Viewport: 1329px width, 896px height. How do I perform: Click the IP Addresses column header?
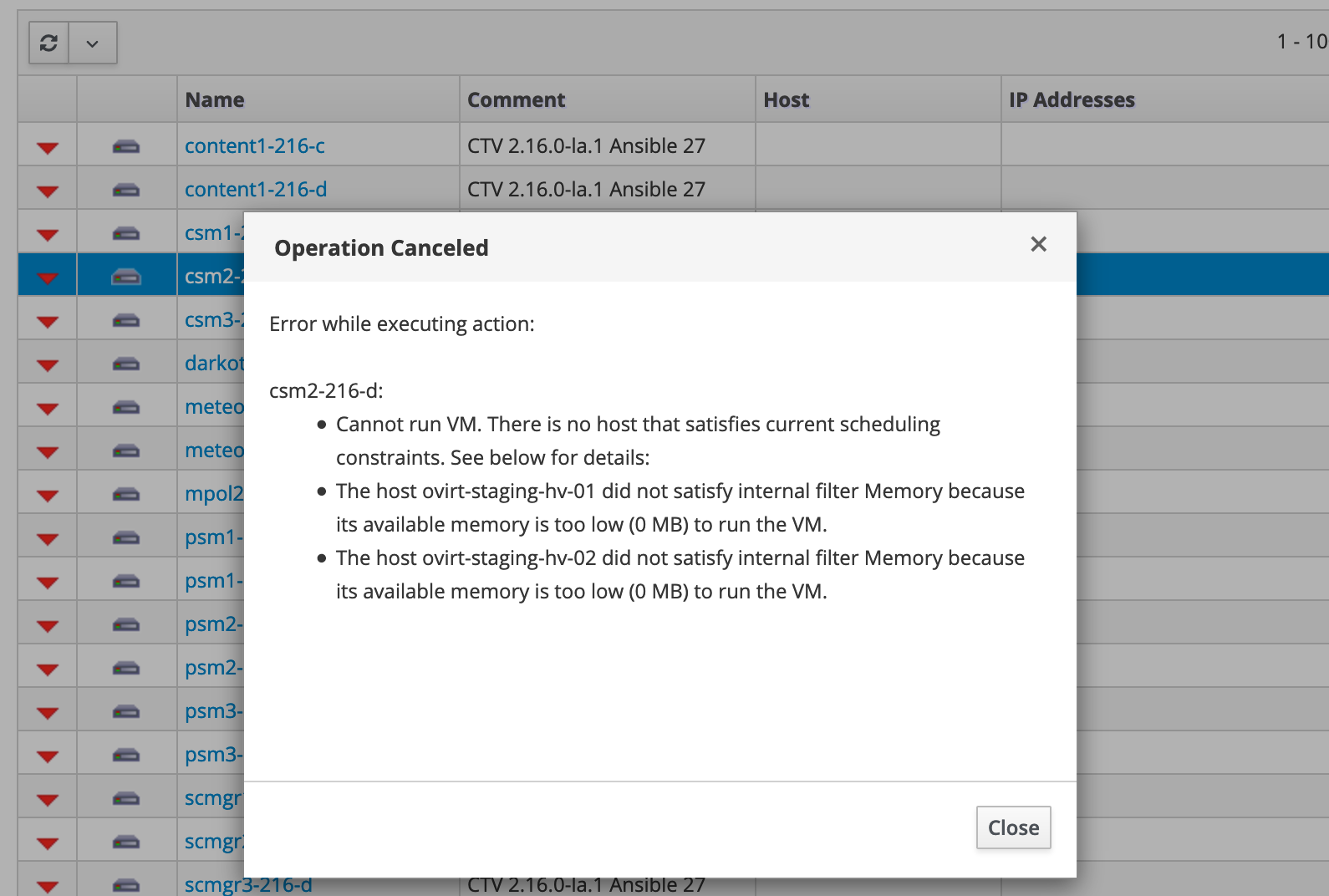coord(1072,100)
